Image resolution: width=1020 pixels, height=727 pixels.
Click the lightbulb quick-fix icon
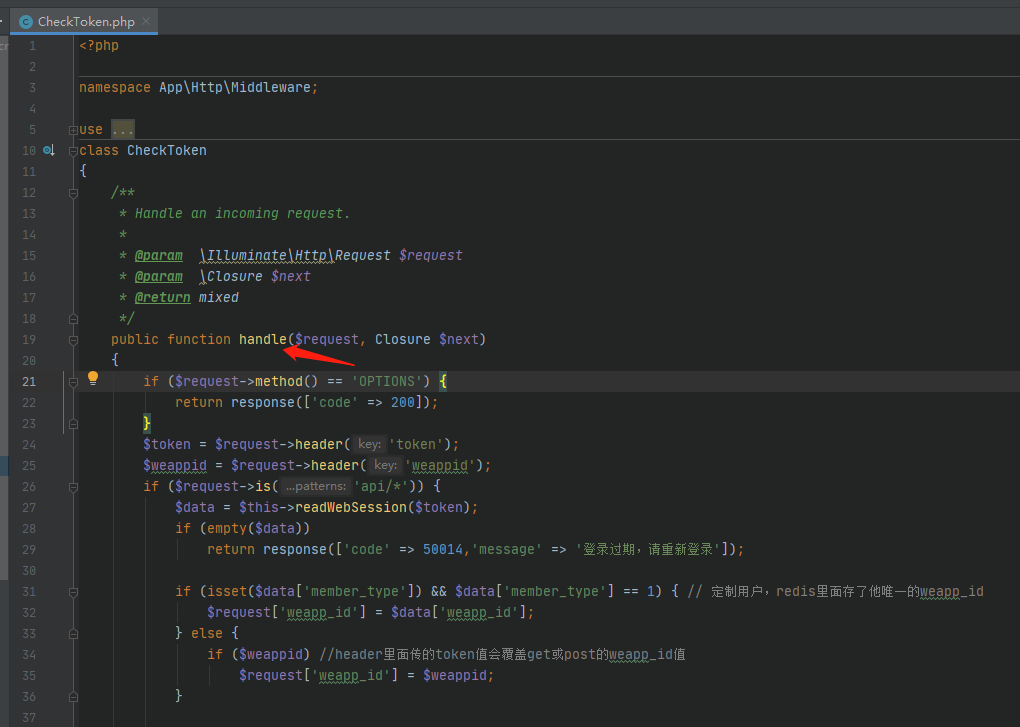(x=93, y=379)
